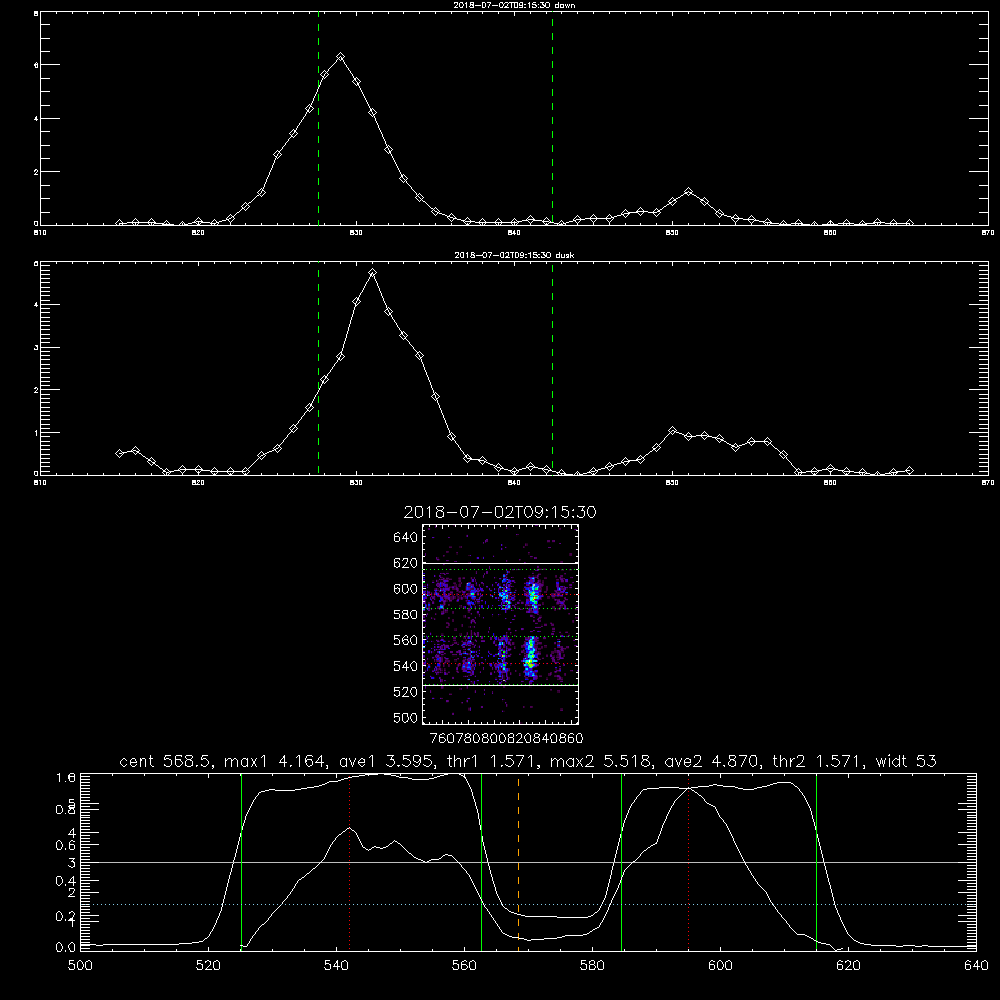Click the "600" y-axis label of the heatmap
The image size is (1000, 1000).
[406, 589]
